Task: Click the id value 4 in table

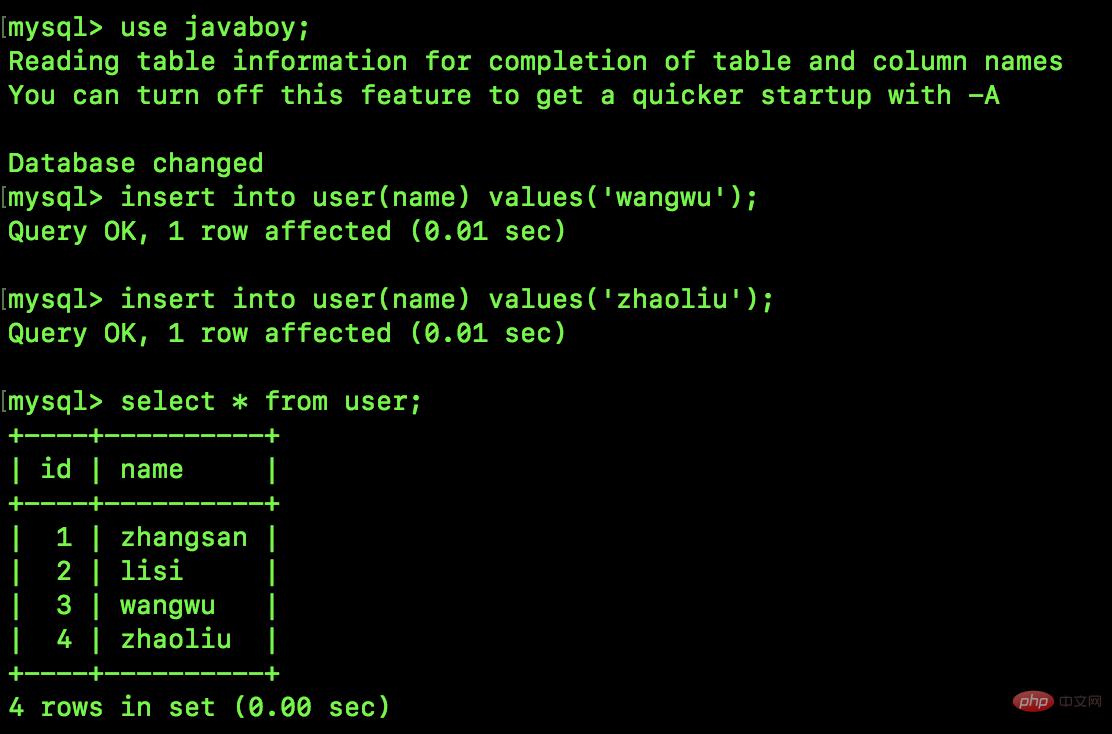Action: point(64,639)
